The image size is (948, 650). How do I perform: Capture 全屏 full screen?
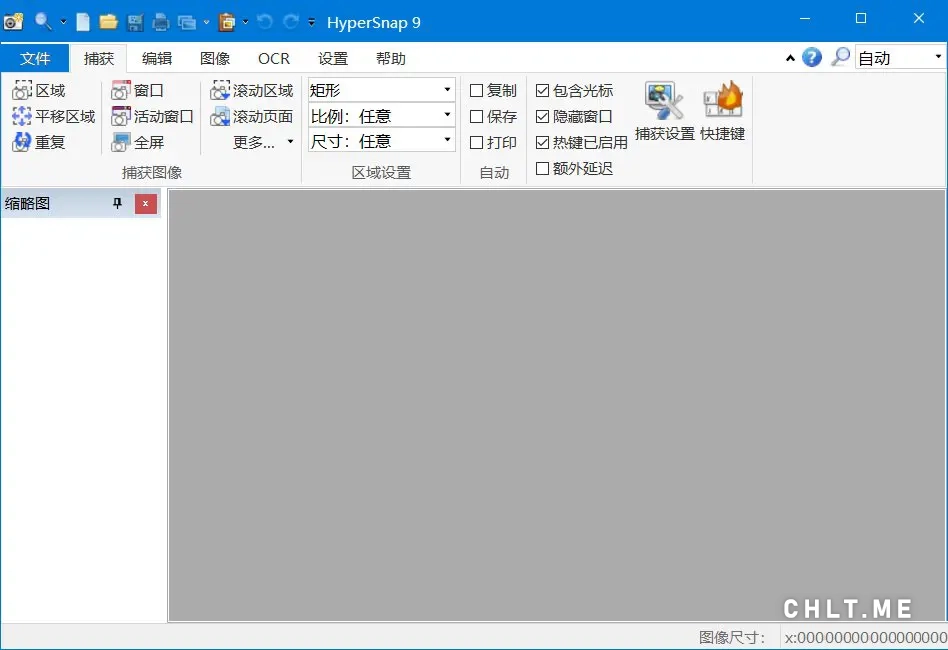(137, 142)
